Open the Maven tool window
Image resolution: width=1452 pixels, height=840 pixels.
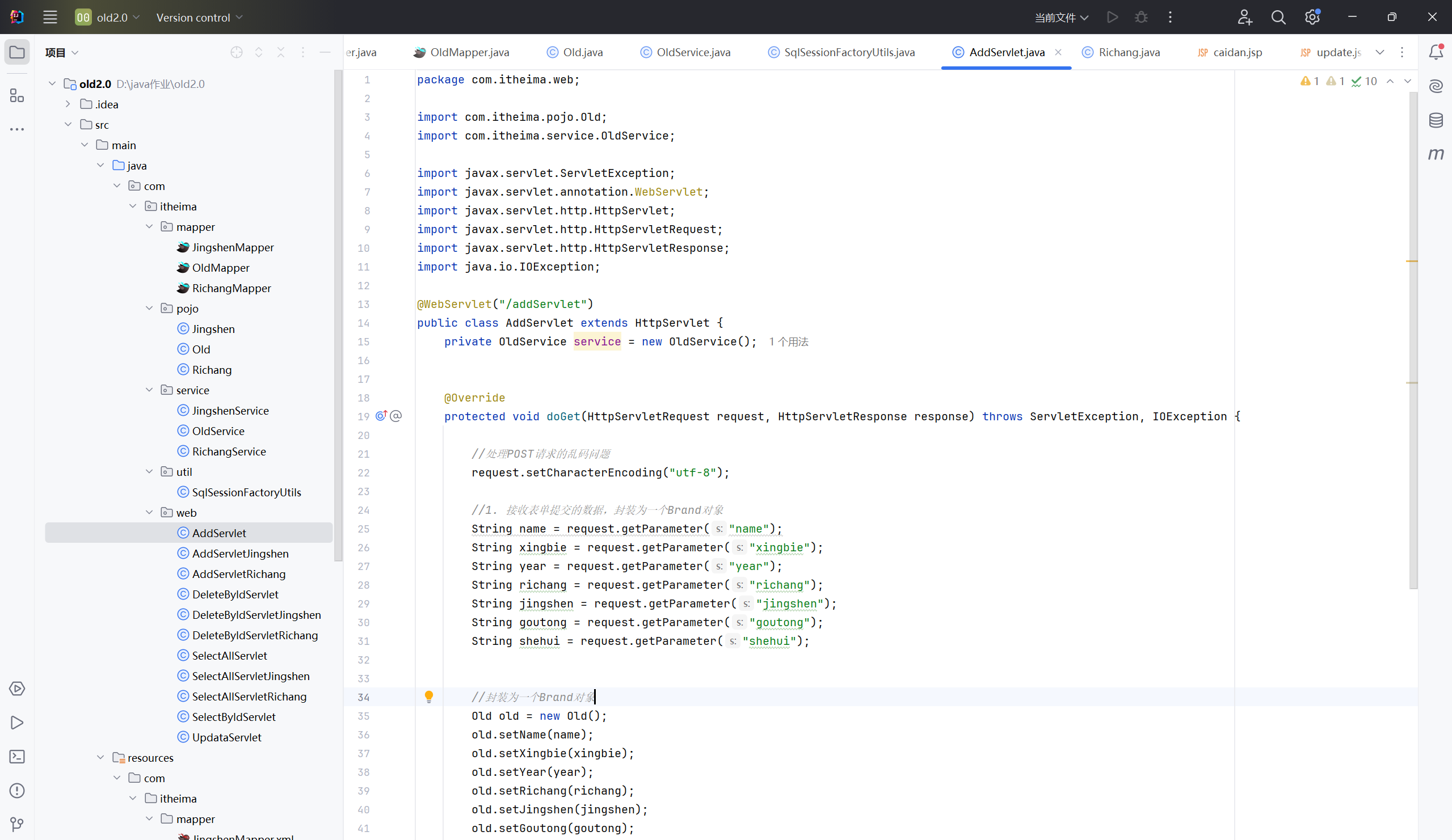(1436, 154)
